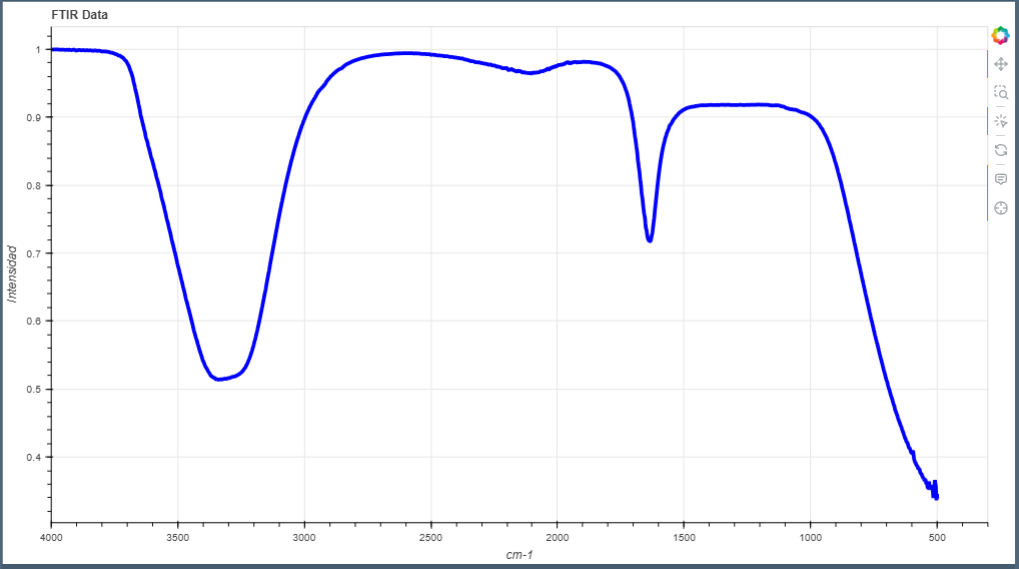Screen dimensions: 1019x569
Task: Click the Bokeh logo icon
Action: click(x=1000, y=35)
